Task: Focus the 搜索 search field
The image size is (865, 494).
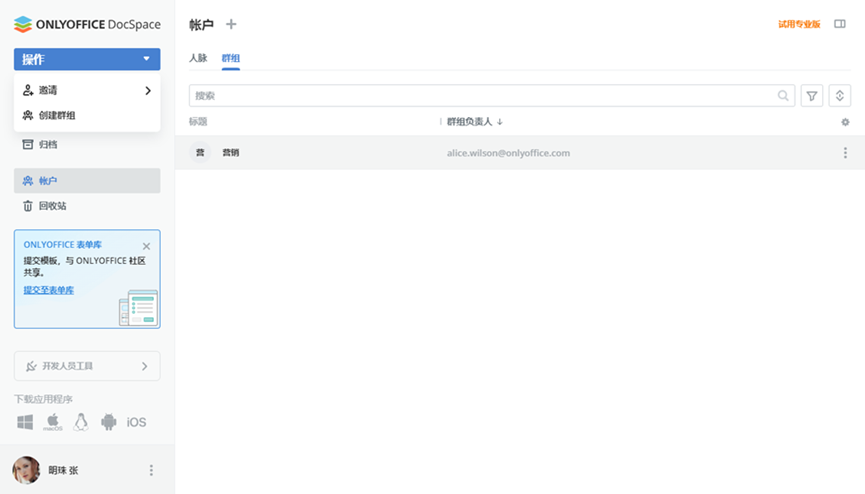Action: coord(492,95)
